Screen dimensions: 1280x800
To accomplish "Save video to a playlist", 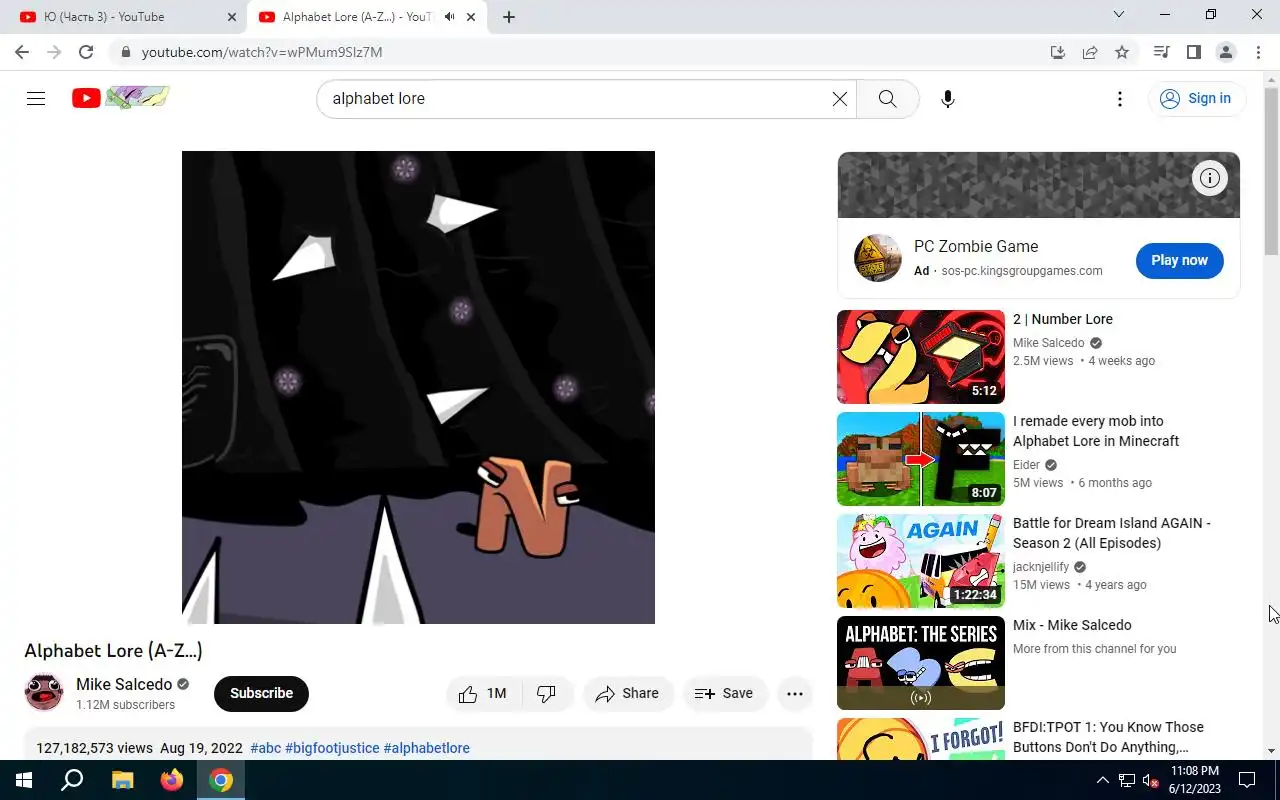I will coord(724,693).
